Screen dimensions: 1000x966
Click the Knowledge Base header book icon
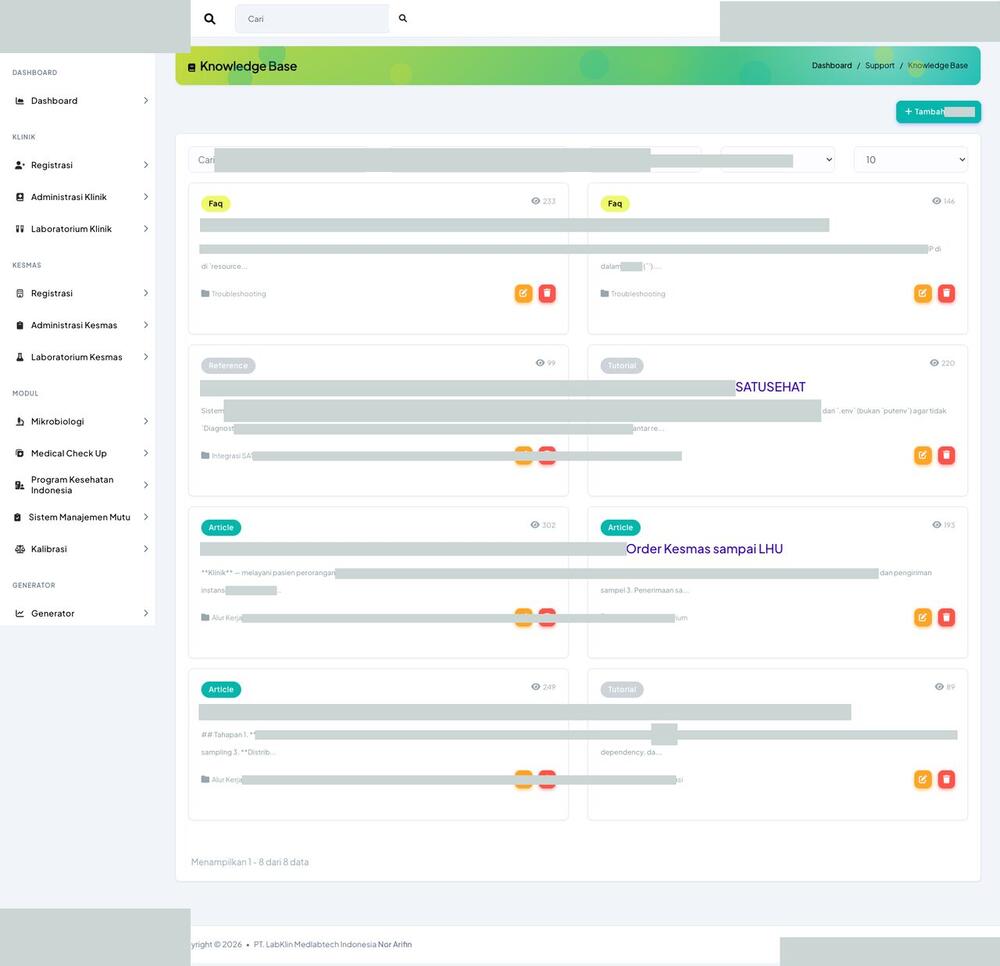click(191, 67)
